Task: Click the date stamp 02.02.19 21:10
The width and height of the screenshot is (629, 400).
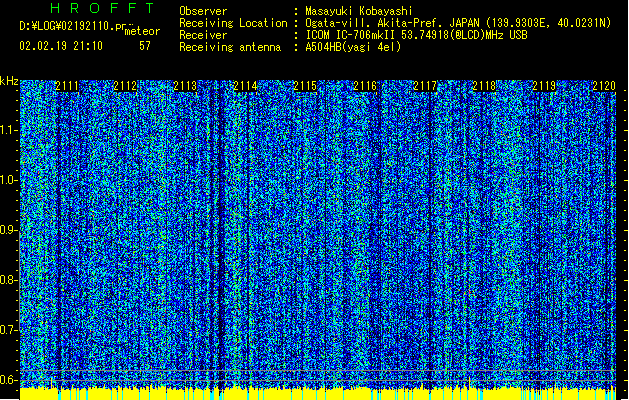Action: click(x=61, y=46)
